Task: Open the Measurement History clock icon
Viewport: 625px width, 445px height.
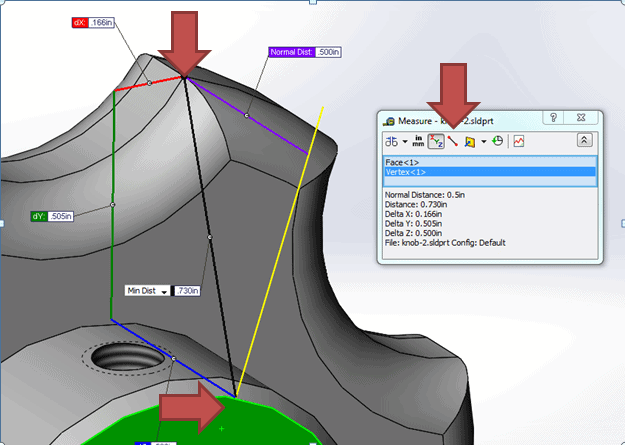Action: click(x=497, y=142)
